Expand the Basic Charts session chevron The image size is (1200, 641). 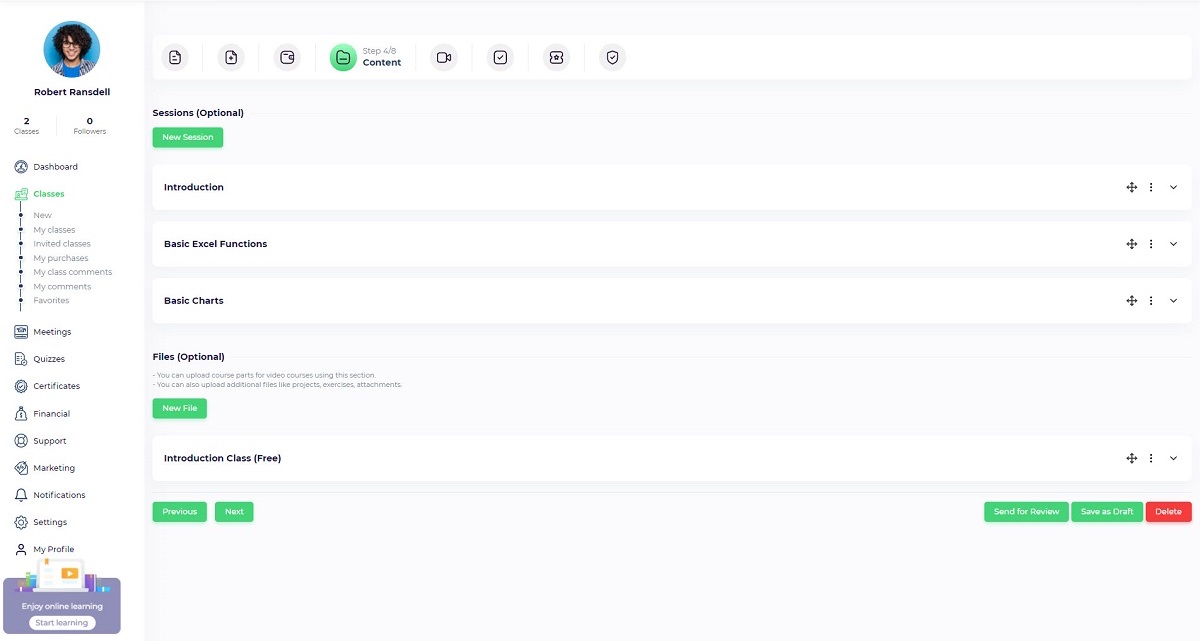(1174, 301)
